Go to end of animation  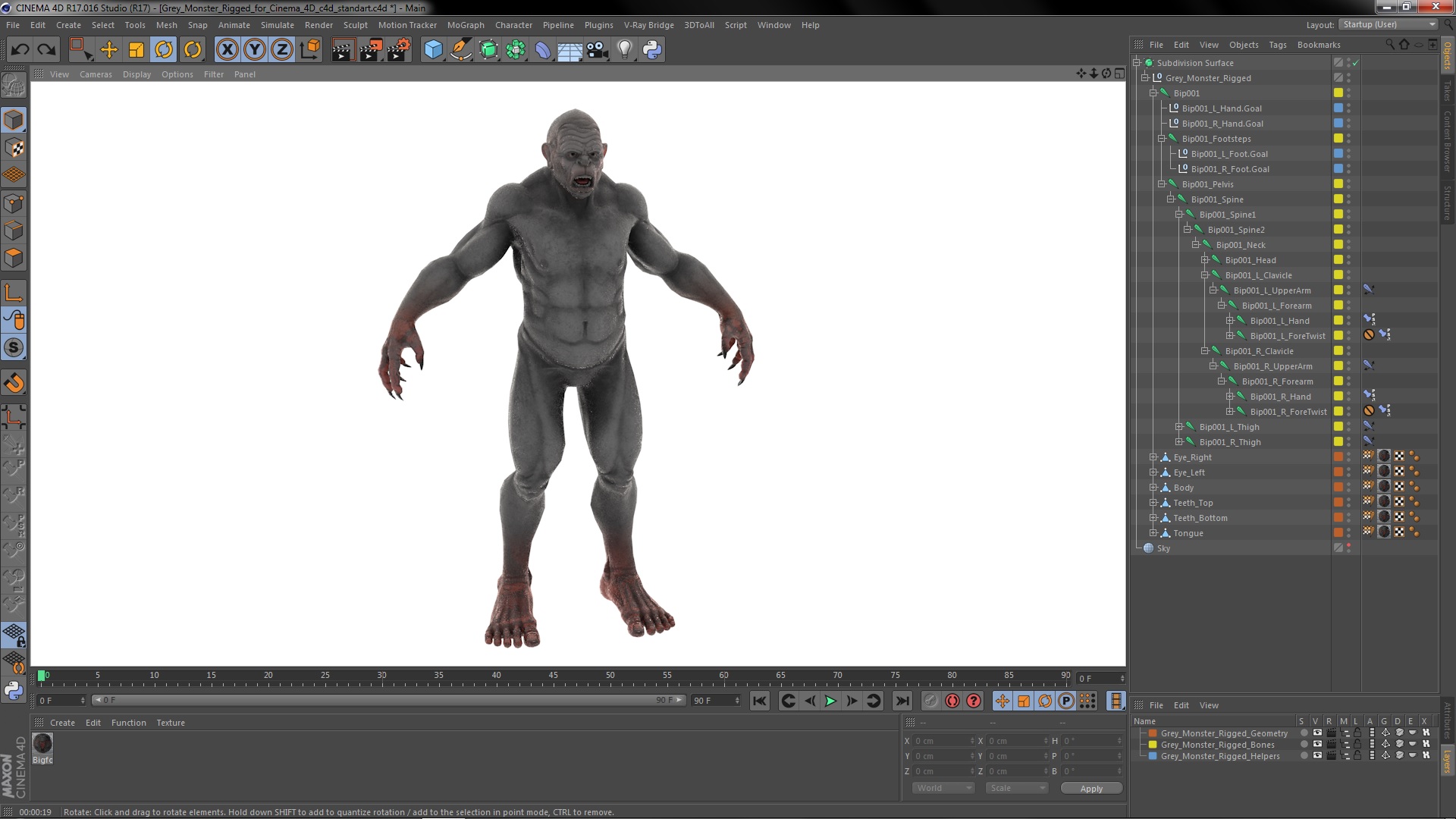902,701
